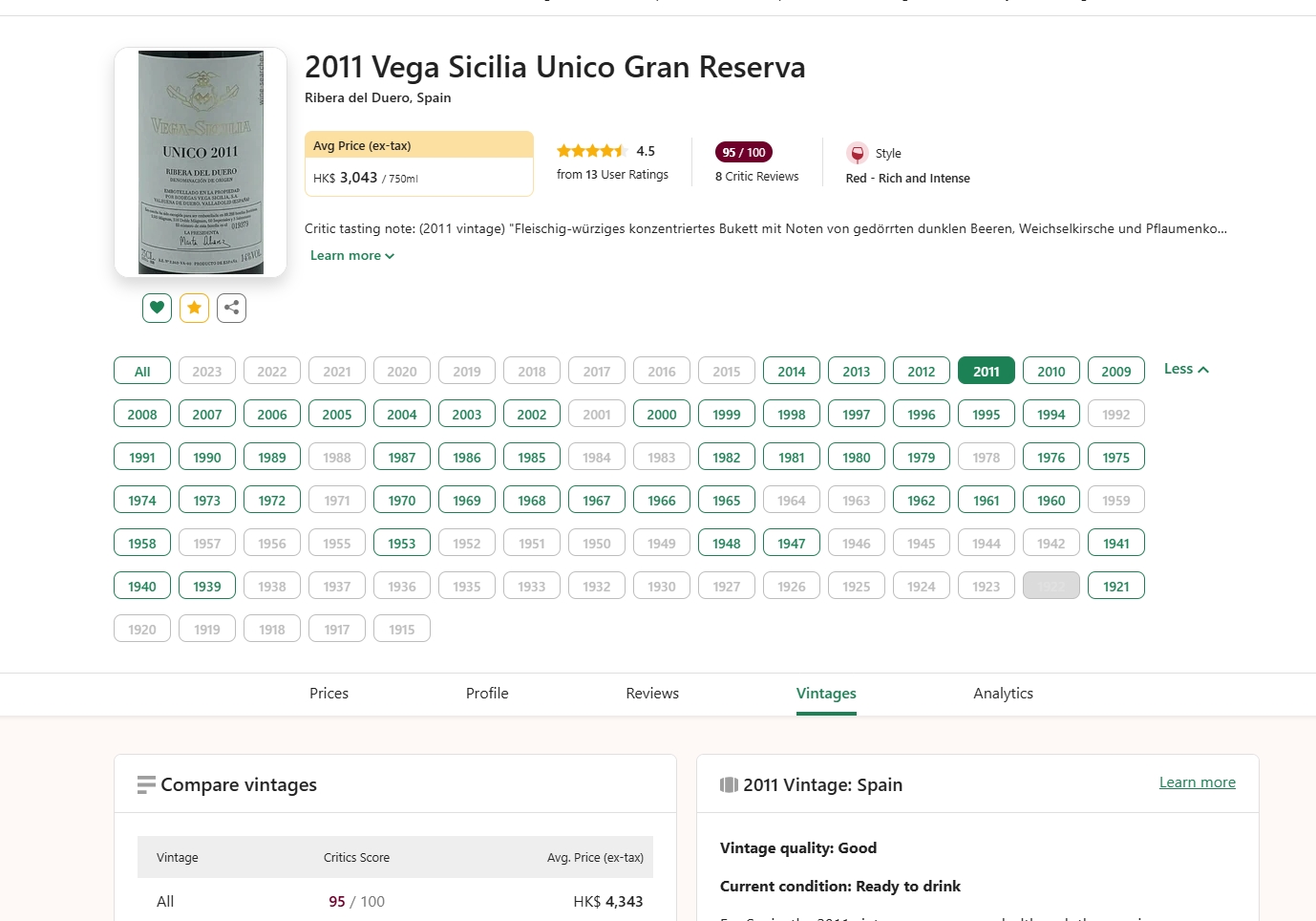Screen dimensions: 1316x921
Task: Click the Vintage column header
Action: point(178,857)
